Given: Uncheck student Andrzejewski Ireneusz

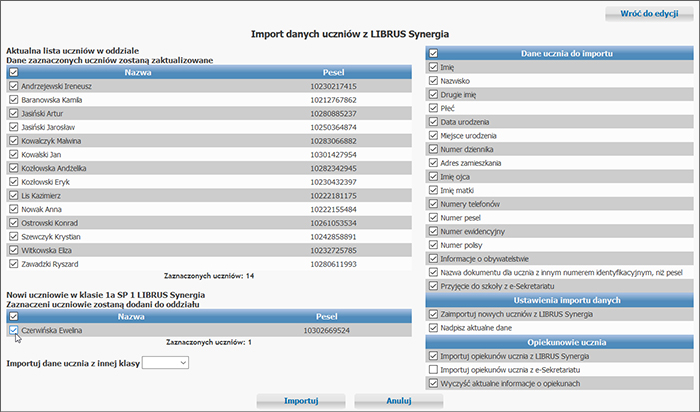Looking at the screenshot, I should pos(13,87).
